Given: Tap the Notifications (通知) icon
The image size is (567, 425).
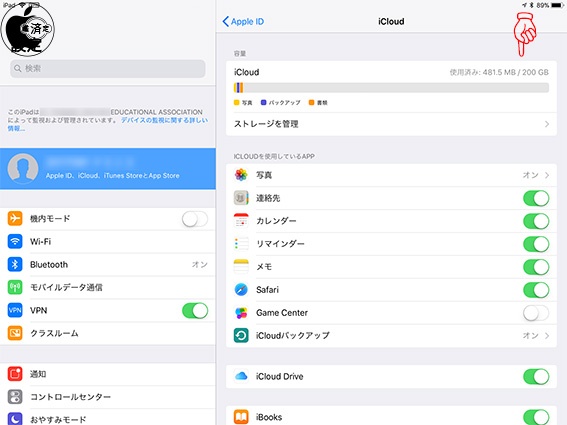Looking at the screenshot, I should pyautogui.click(x=15, y=374).
